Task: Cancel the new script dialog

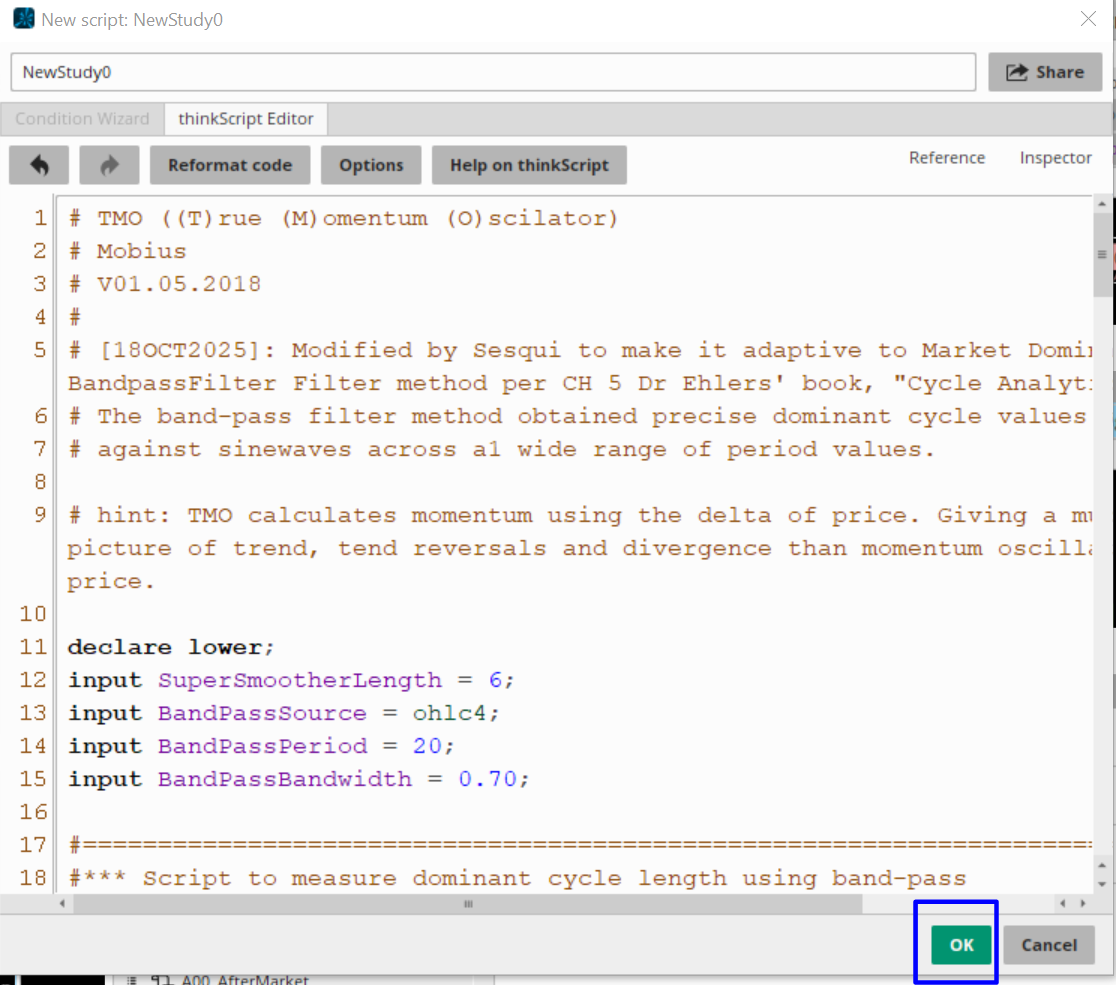Action: [x=1049, y=945]
